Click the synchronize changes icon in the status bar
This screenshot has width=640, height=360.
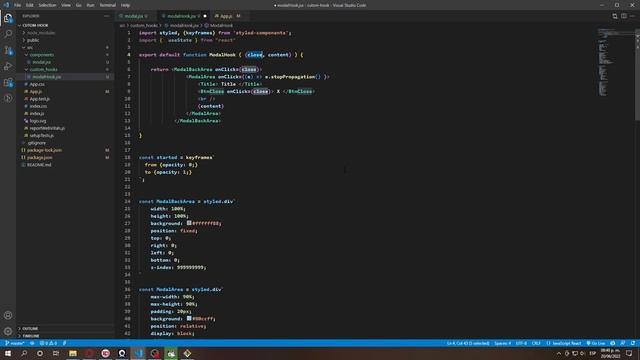[x=32, y=343]
